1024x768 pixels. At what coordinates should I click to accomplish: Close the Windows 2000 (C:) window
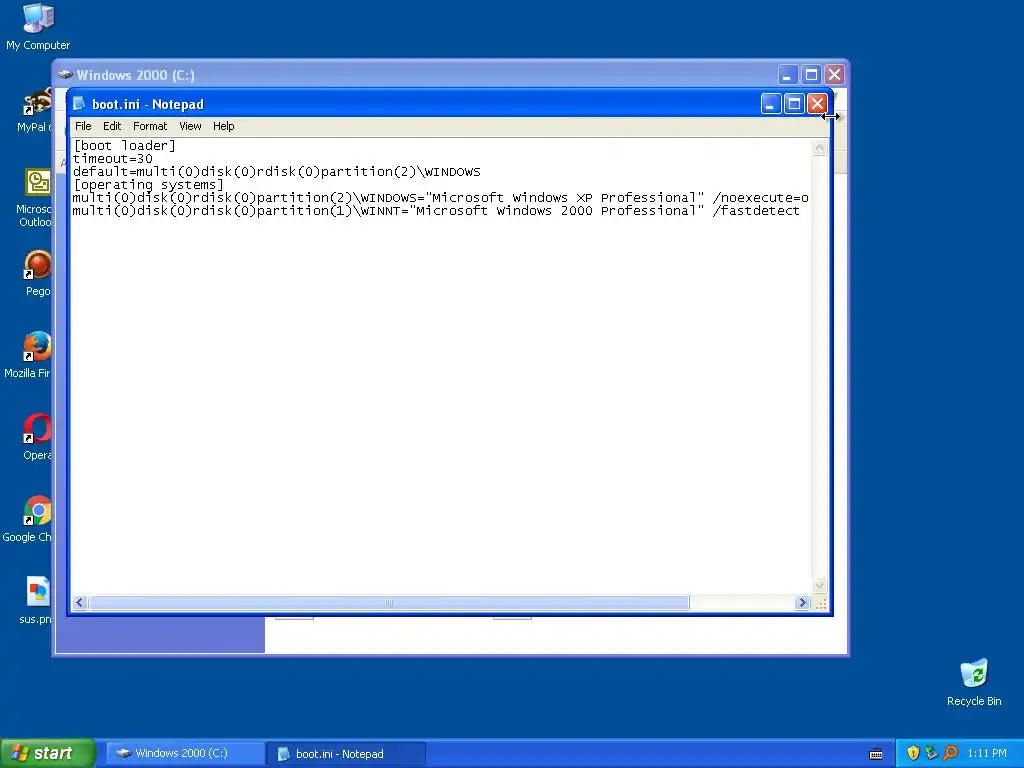[834, 74]
